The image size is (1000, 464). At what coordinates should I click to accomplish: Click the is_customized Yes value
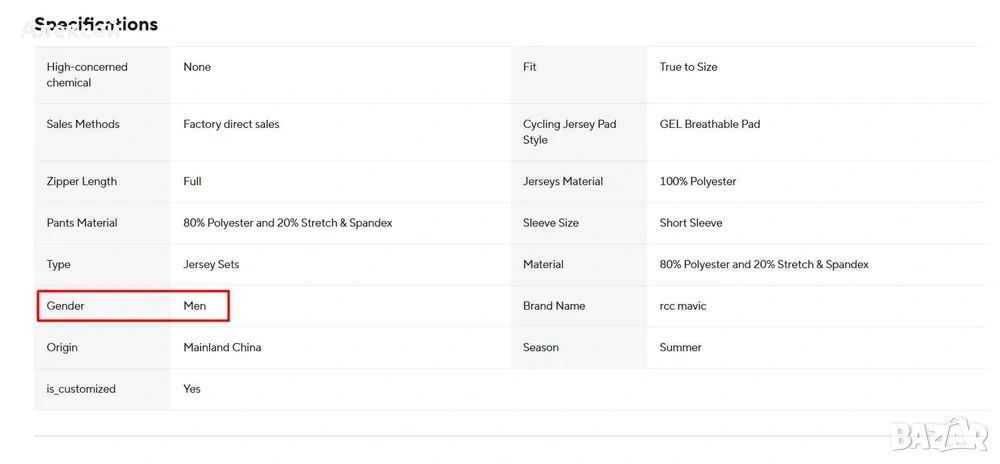(192, 389)
